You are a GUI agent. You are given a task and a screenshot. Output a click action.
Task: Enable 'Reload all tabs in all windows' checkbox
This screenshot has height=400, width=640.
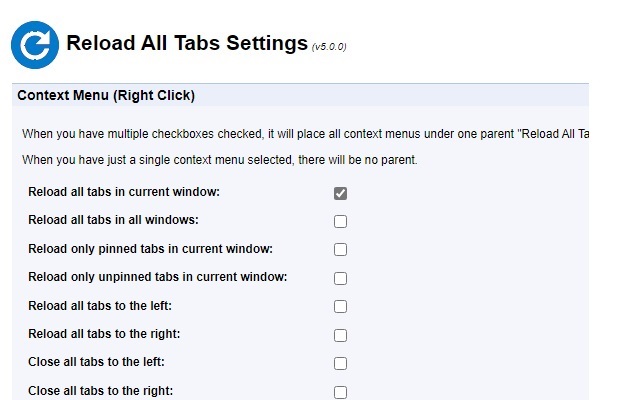click(340, 221)
